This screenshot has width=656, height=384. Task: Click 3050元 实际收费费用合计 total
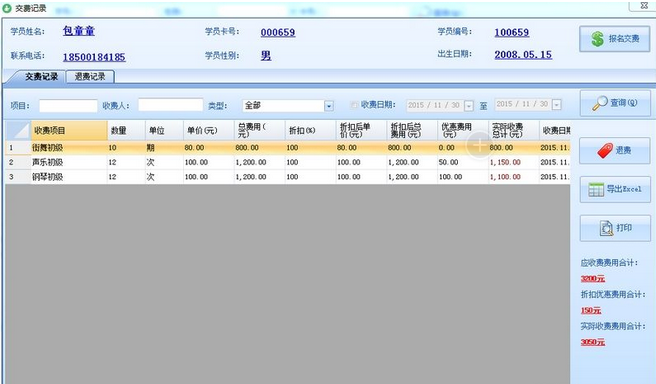coord(593,342)
